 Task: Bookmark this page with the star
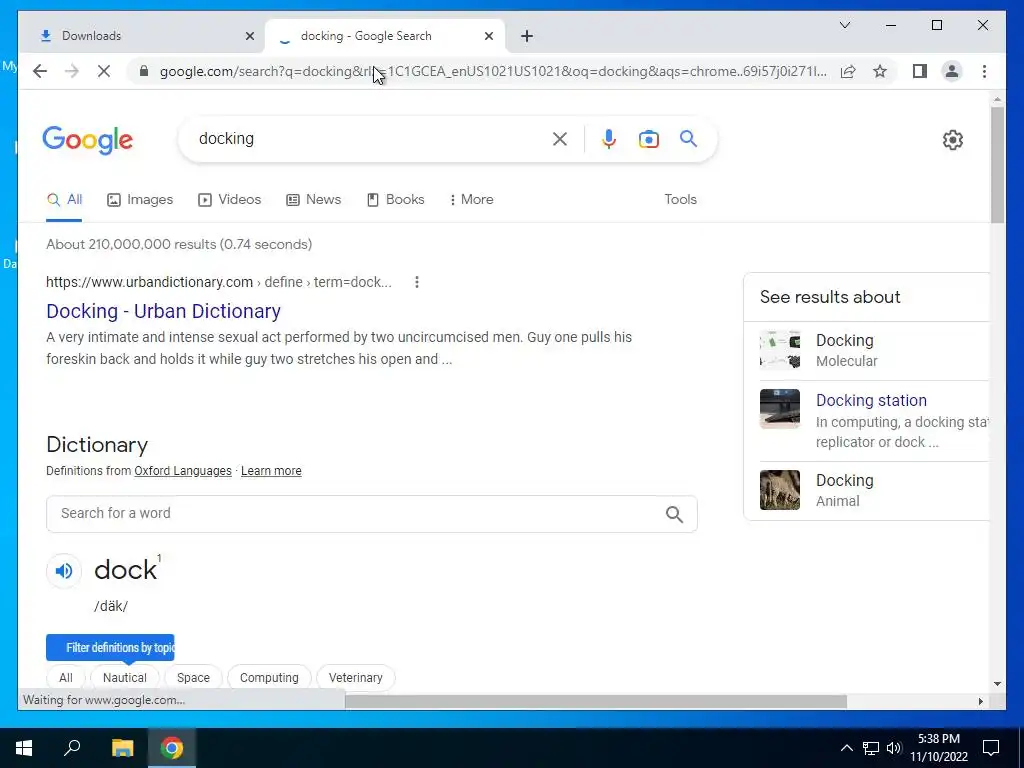tap(880, 71)
